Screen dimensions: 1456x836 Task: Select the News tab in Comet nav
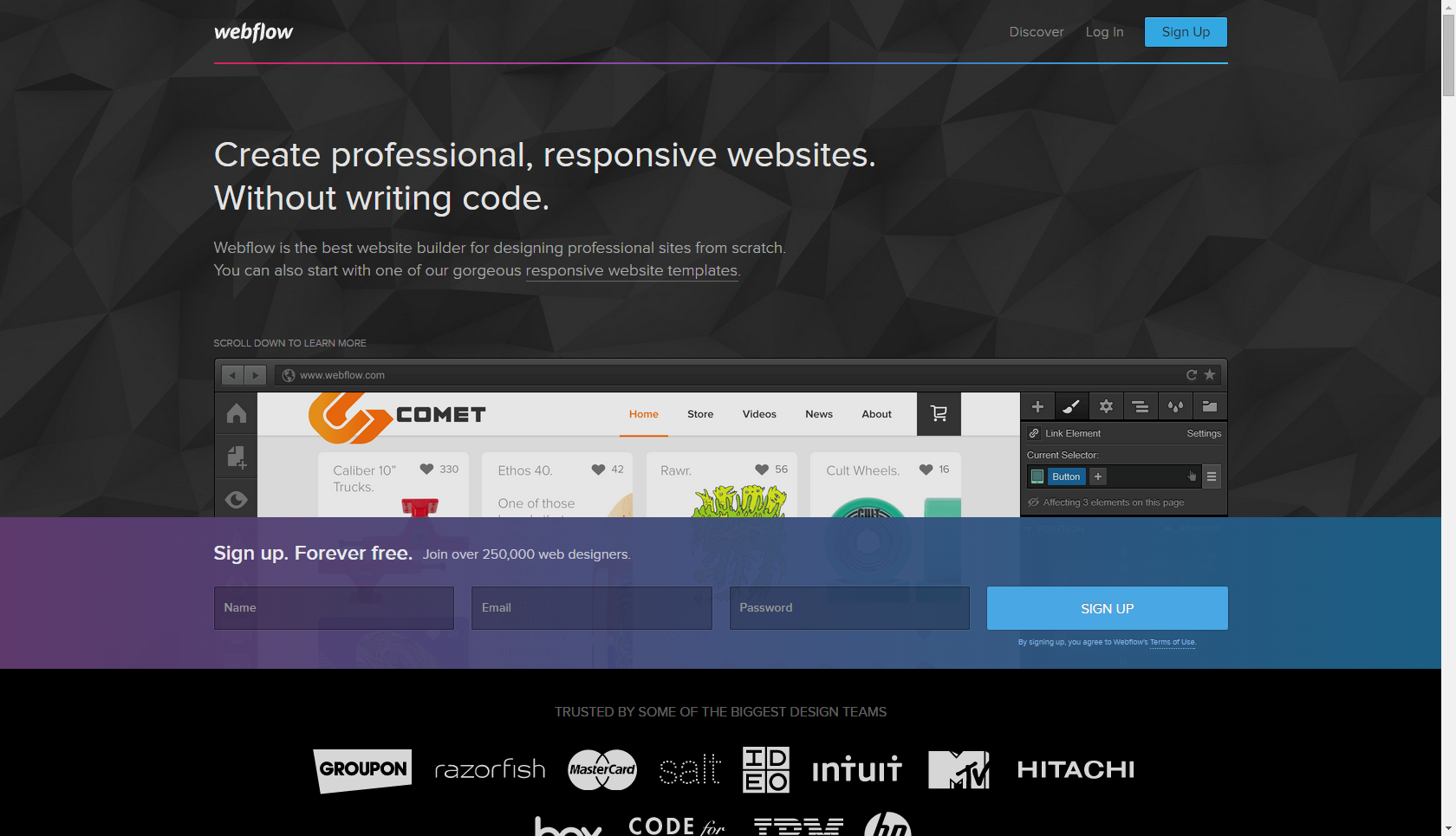pyautogui.click(x=819, y=414)
